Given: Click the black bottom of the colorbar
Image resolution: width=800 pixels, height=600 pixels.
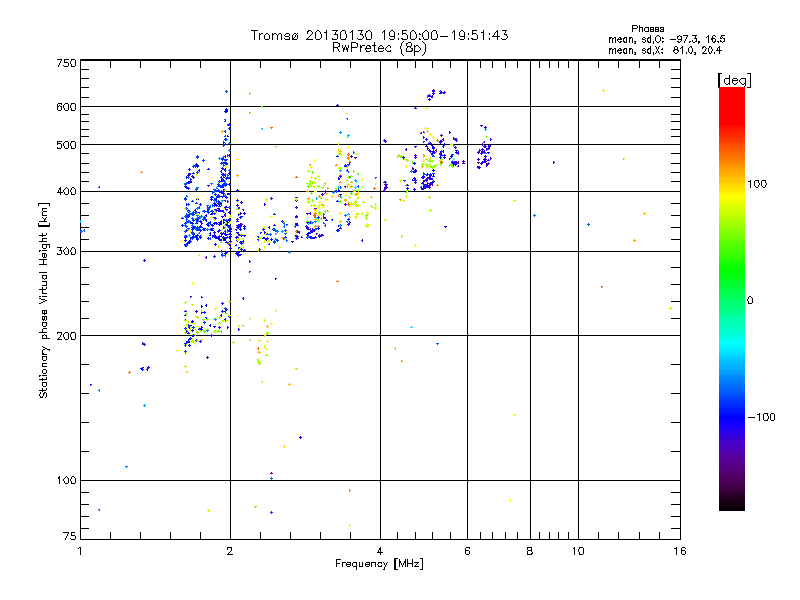Looking at the screenshot, I should click(732, 503).
